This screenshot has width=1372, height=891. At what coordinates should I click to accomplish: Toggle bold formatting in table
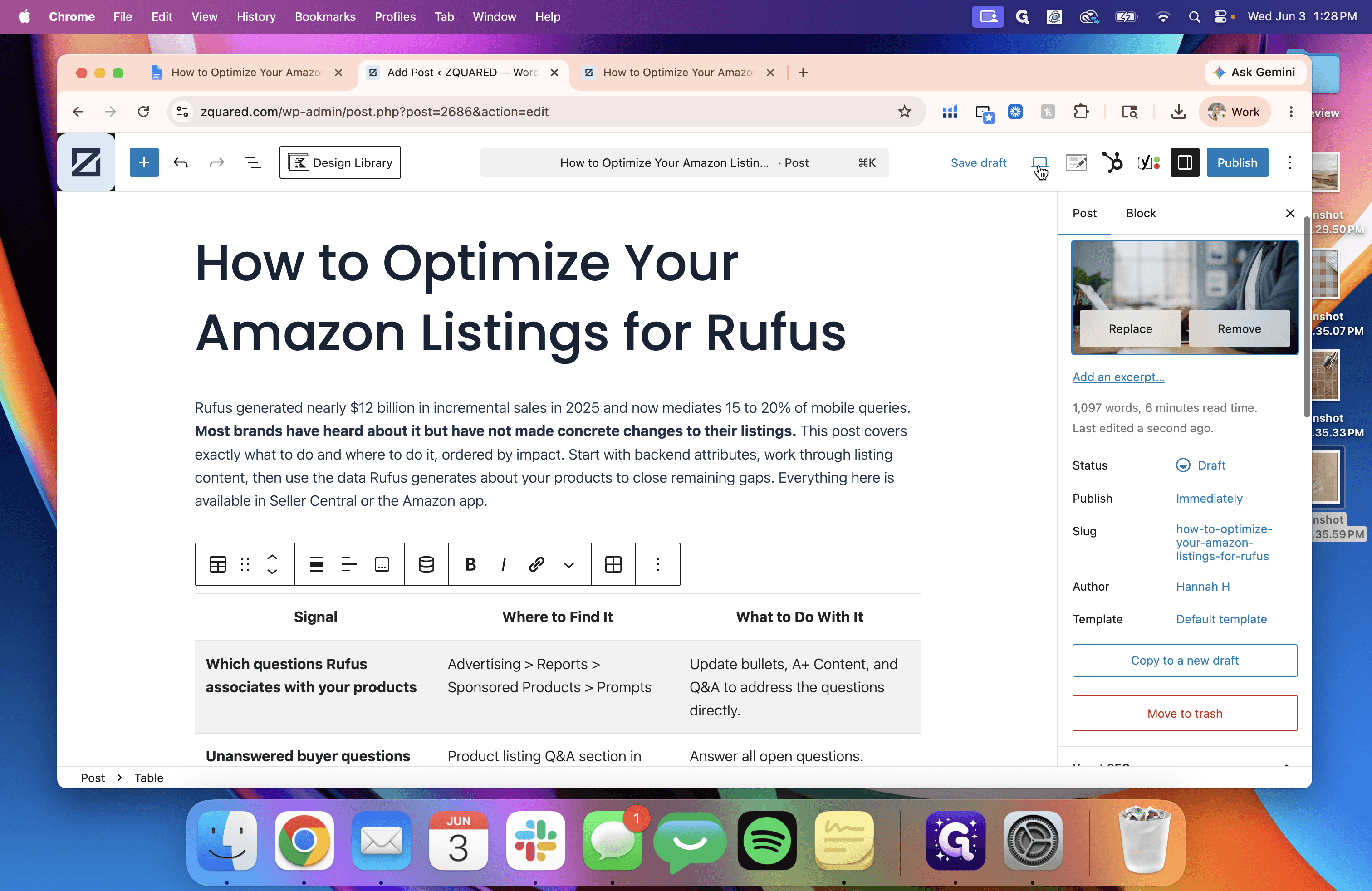click(x=470, y=564)
